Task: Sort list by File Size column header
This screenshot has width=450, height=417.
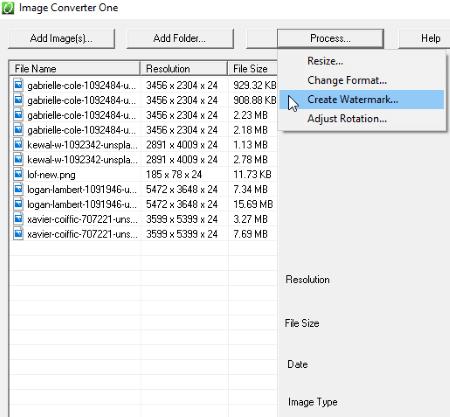Action: click(x=253, y=69)
